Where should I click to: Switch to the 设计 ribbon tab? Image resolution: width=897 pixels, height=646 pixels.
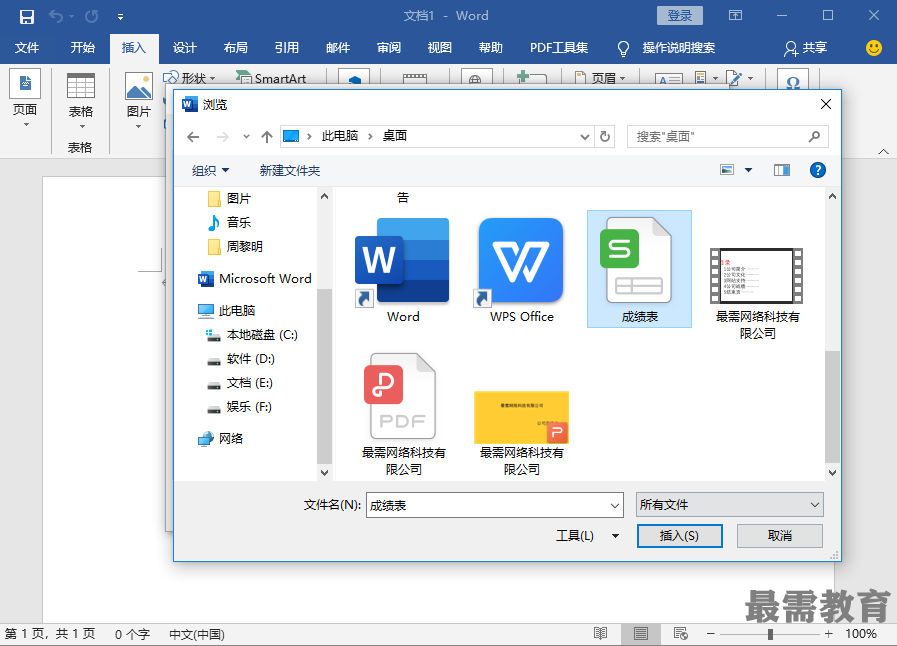coord(185,47)
